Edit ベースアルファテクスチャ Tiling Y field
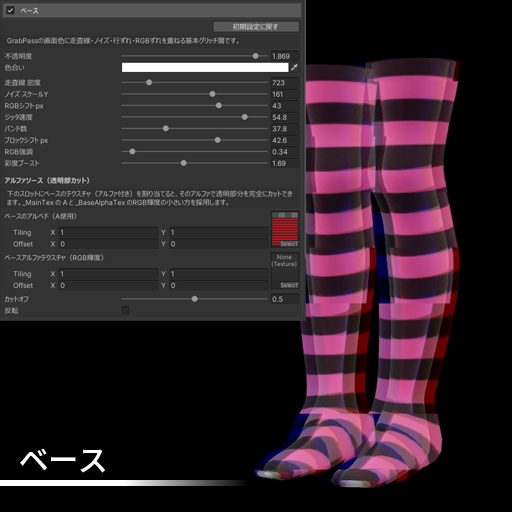This screenshot has width=512, height=512. (x=219, y=274)
